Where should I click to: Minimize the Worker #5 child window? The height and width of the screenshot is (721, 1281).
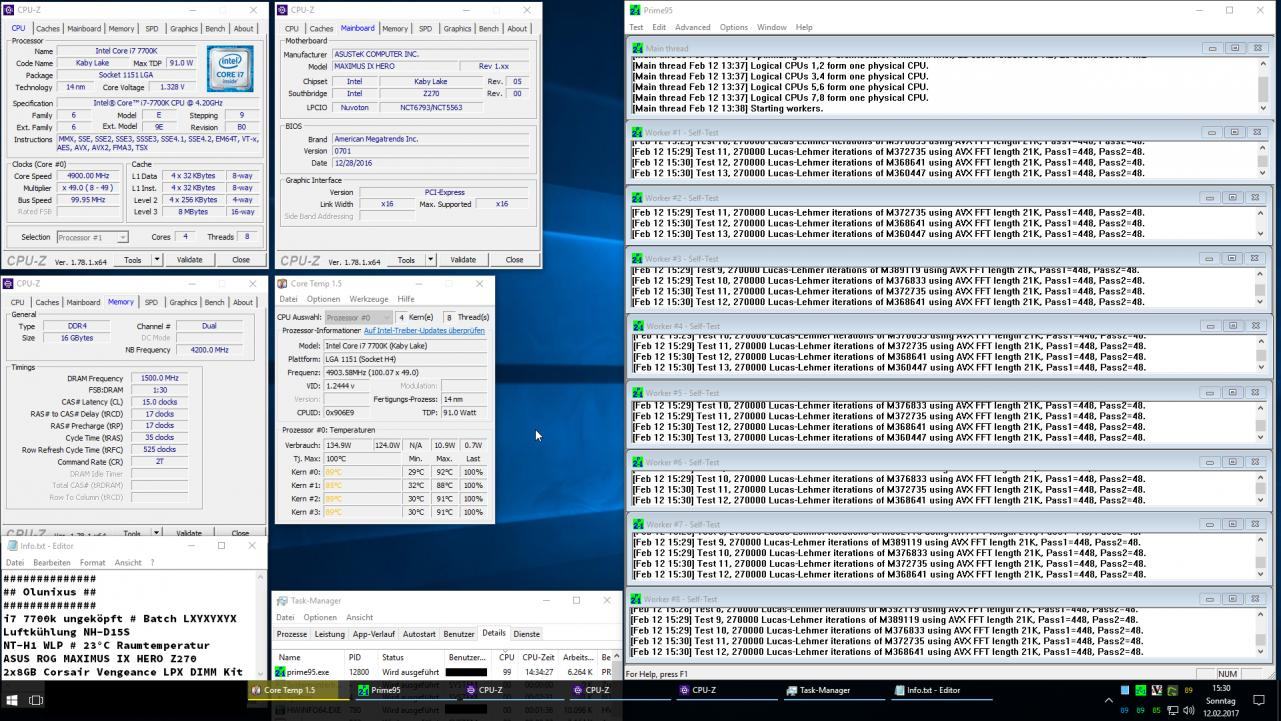pyautogui.click(x=1210, y=392)
